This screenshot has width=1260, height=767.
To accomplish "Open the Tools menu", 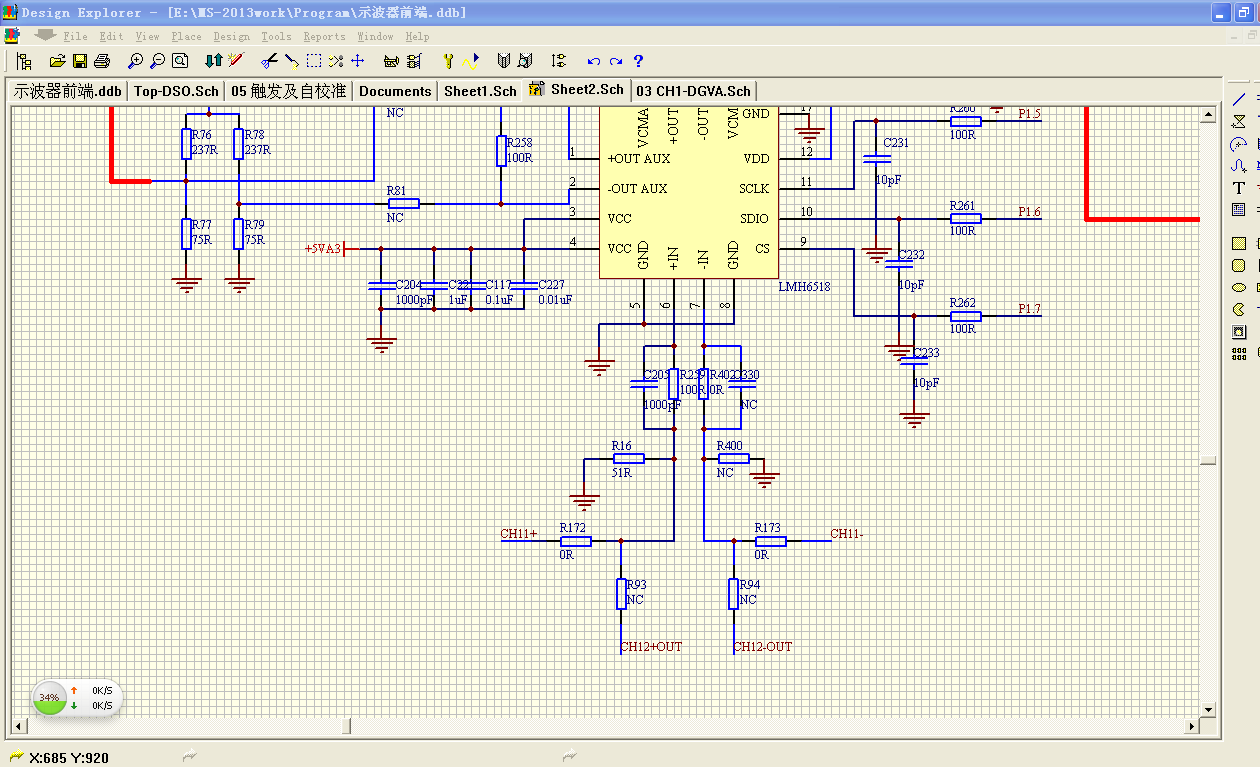I will pos(276,36).
